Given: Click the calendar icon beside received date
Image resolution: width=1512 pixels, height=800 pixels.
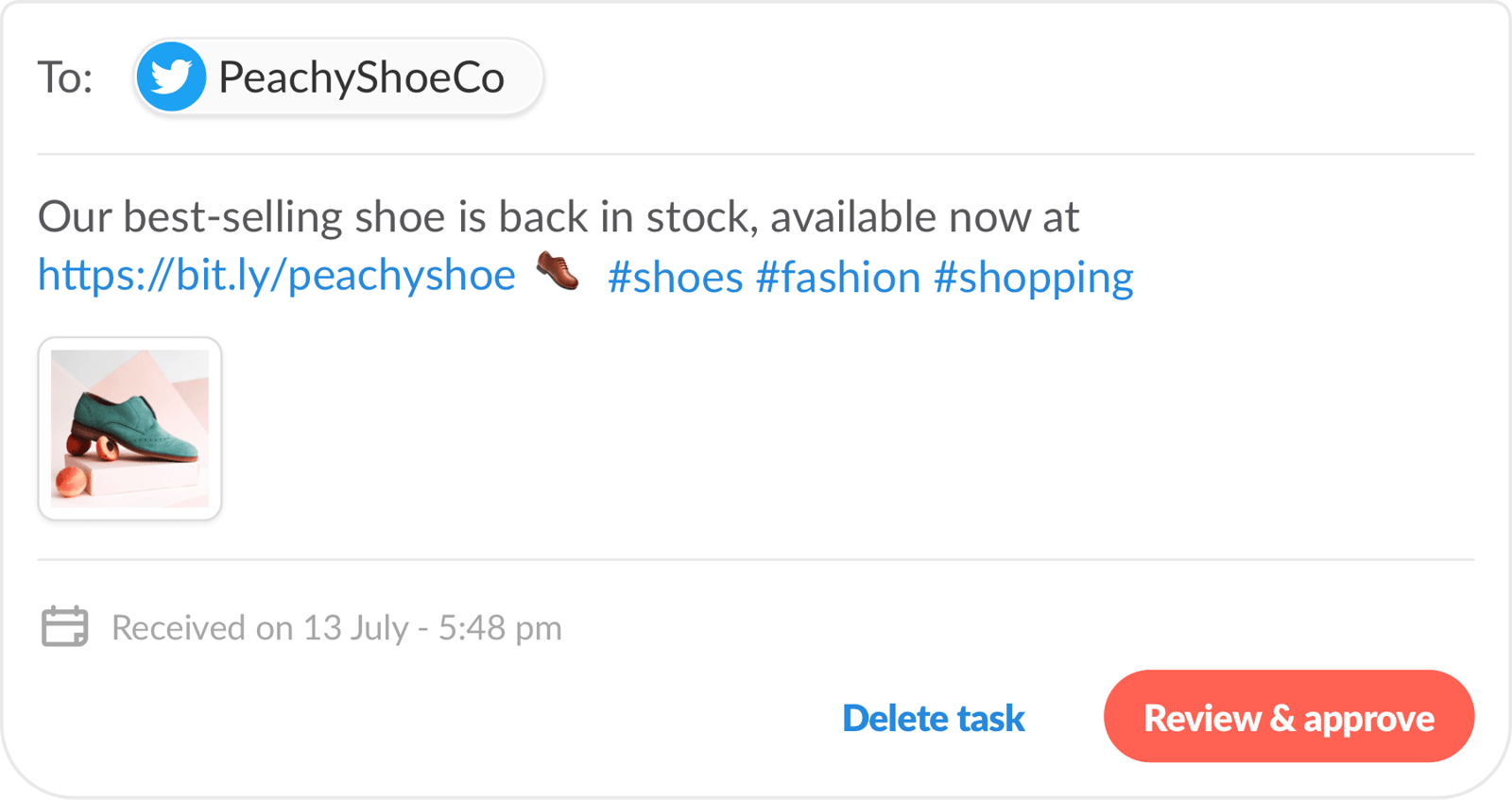Looking at the screenshot, I should 64,626.
